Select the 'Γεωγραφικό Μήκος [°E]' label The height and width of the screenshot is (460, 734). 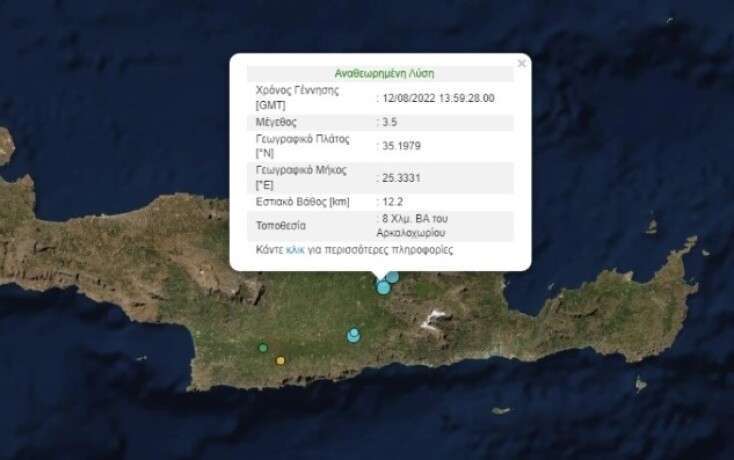coord(301,178)
